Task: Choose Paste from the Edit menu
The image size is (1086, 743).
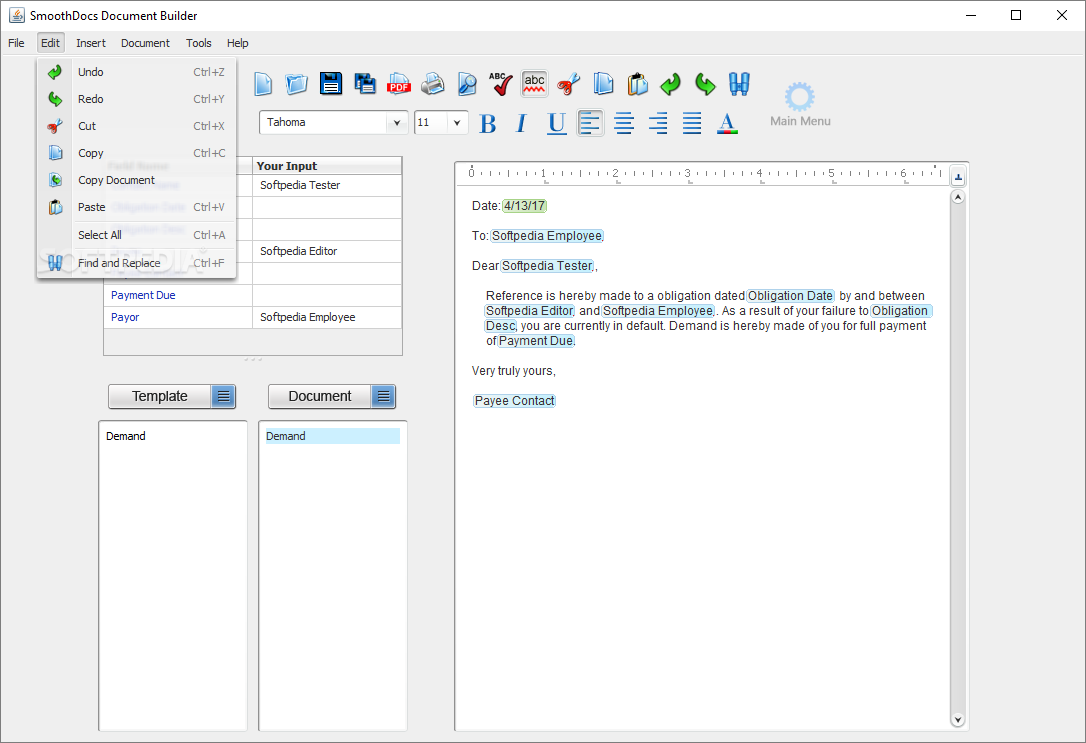Action: (137, 207)
